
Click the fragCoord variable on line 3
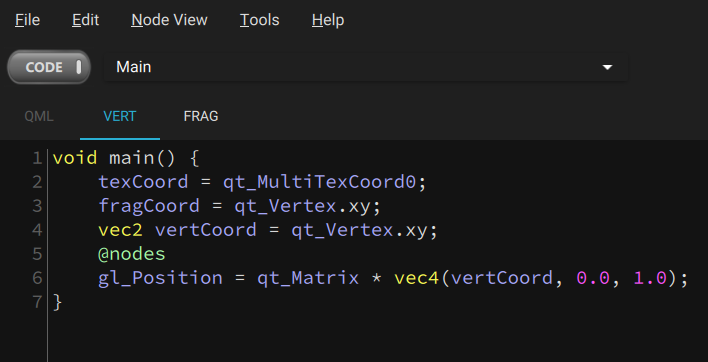point(149,206)
